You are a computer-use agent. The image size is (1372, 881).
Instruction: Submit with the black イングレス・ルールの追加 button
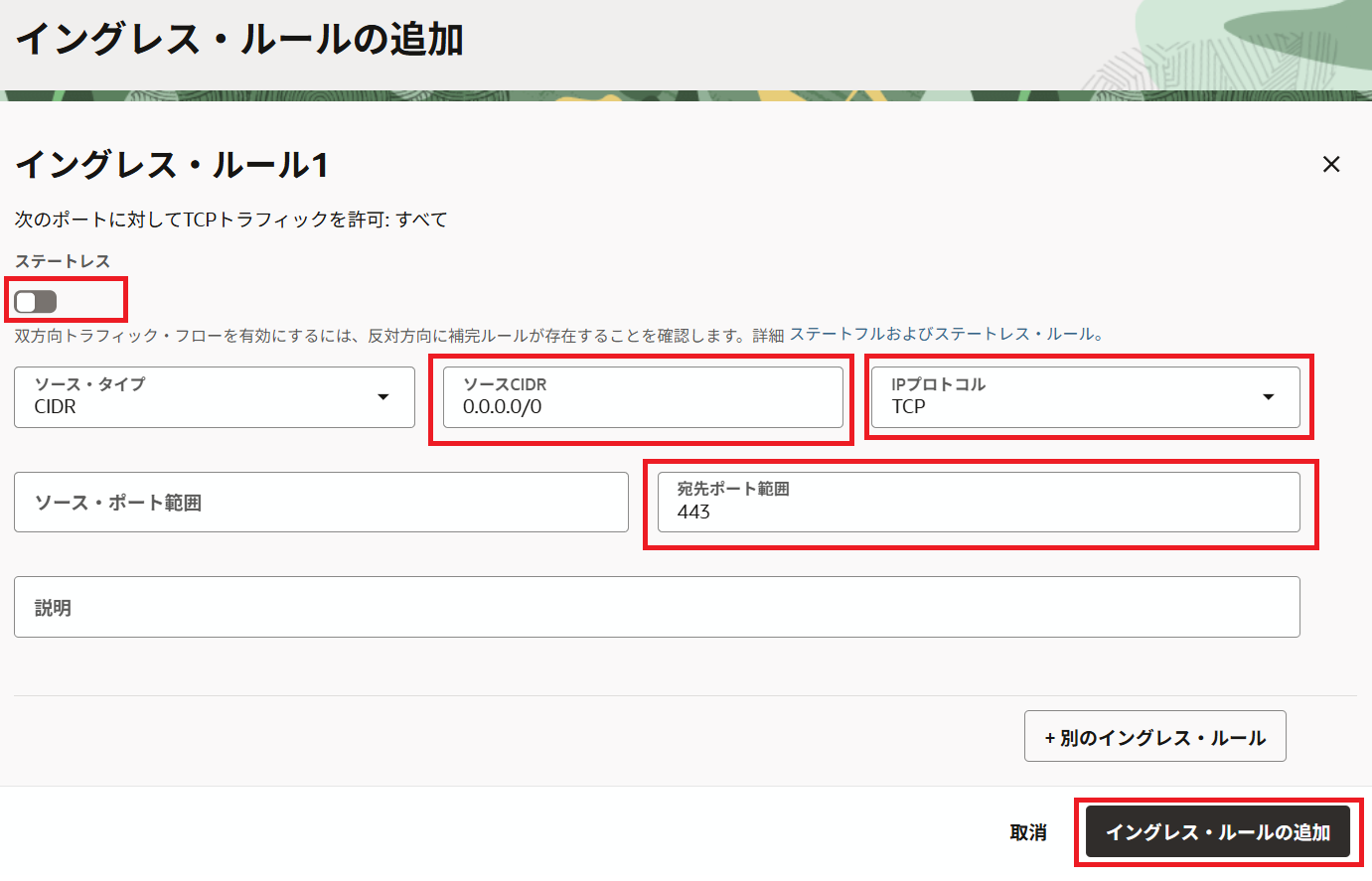tap(1217, 832)
